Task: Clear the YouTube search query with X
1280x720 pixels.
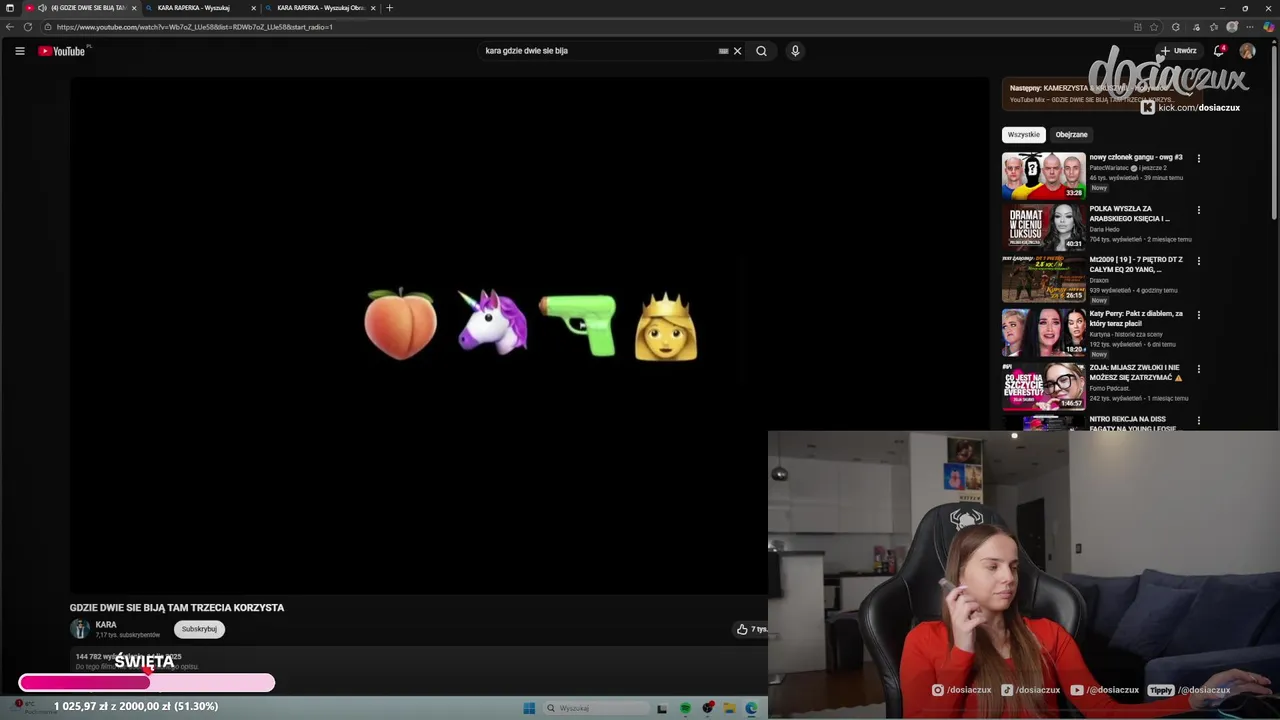Action: tap(738, 51)
